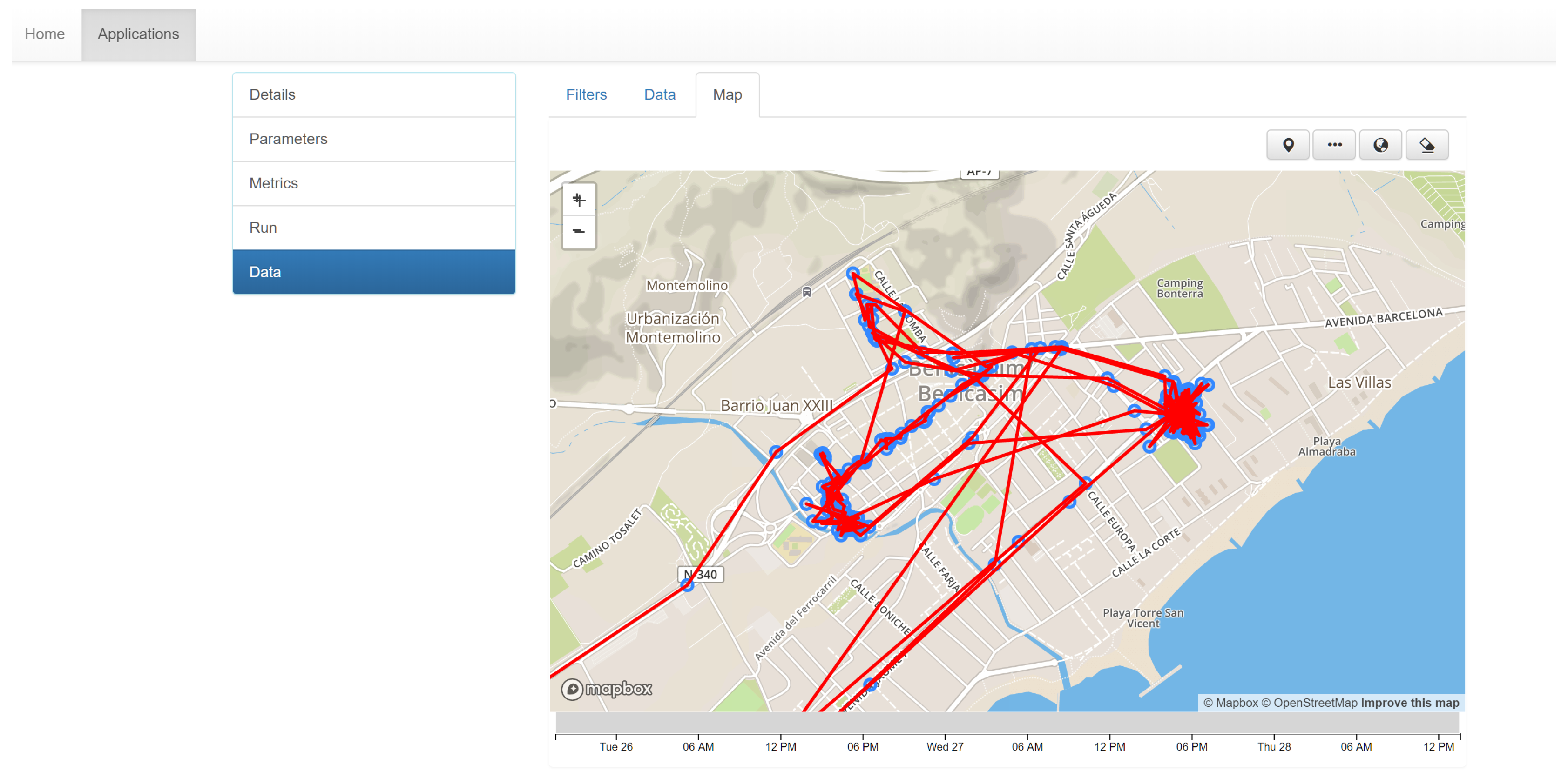Open the Applications navigation item
The width and height of the screenshot is (1568, 778).
pyautogui.click(x=138, y=34)
